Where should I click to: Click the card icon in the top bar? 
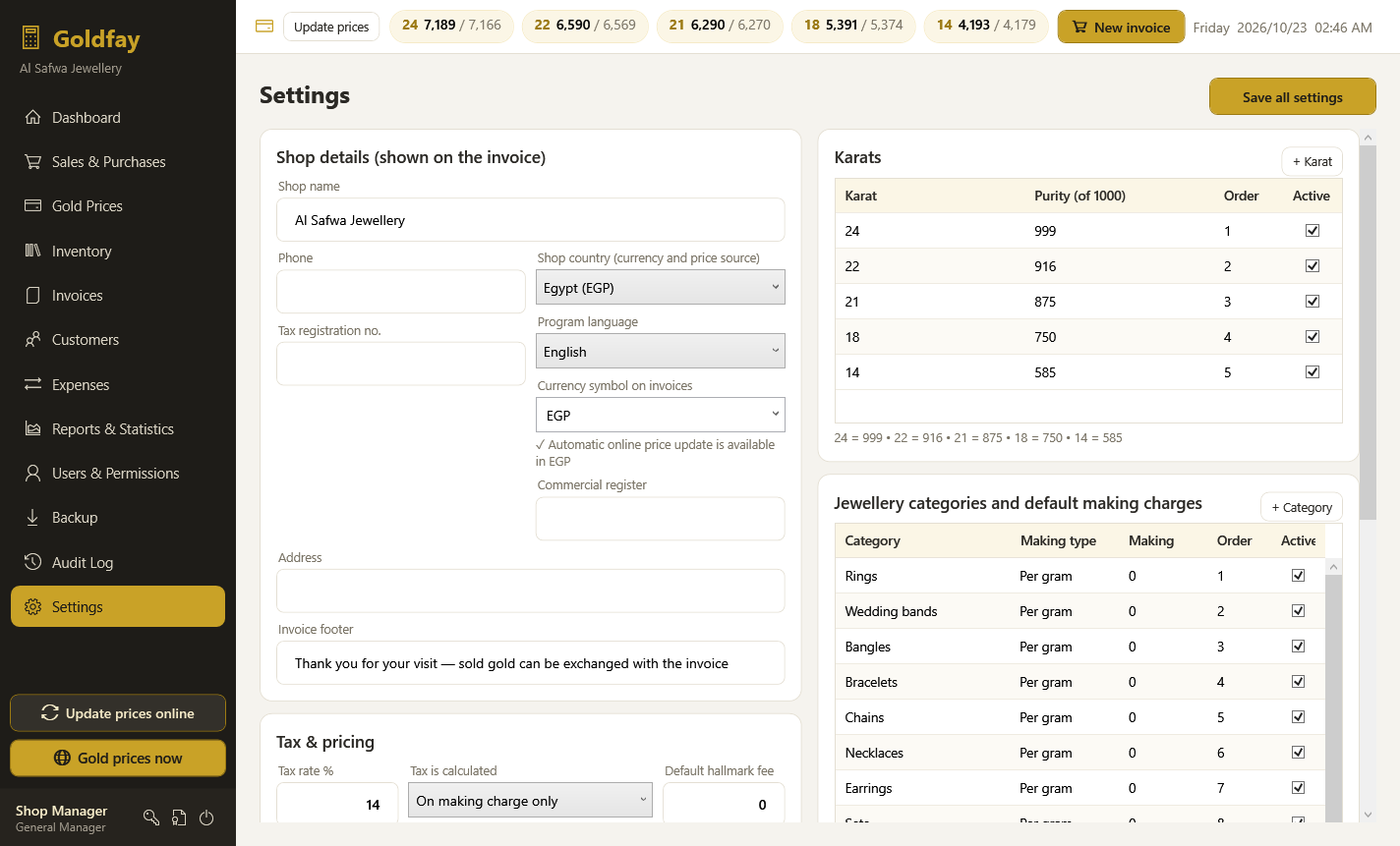264,27
